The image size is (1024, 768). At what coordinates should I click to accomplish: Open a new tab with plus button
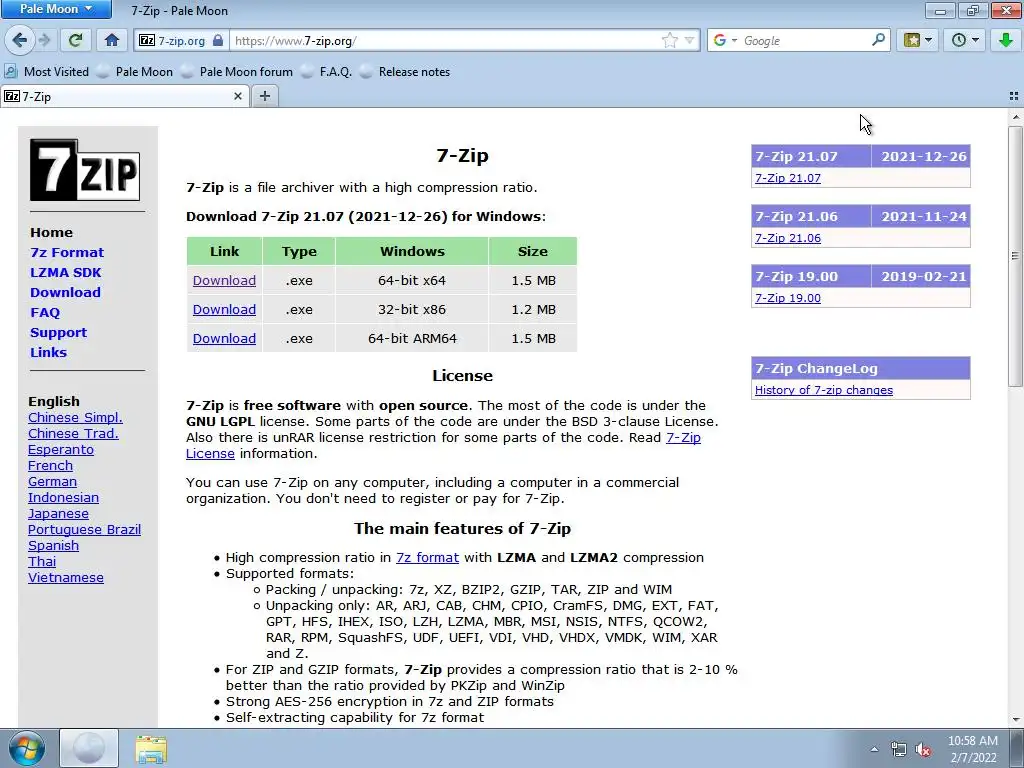coord(264,97)
